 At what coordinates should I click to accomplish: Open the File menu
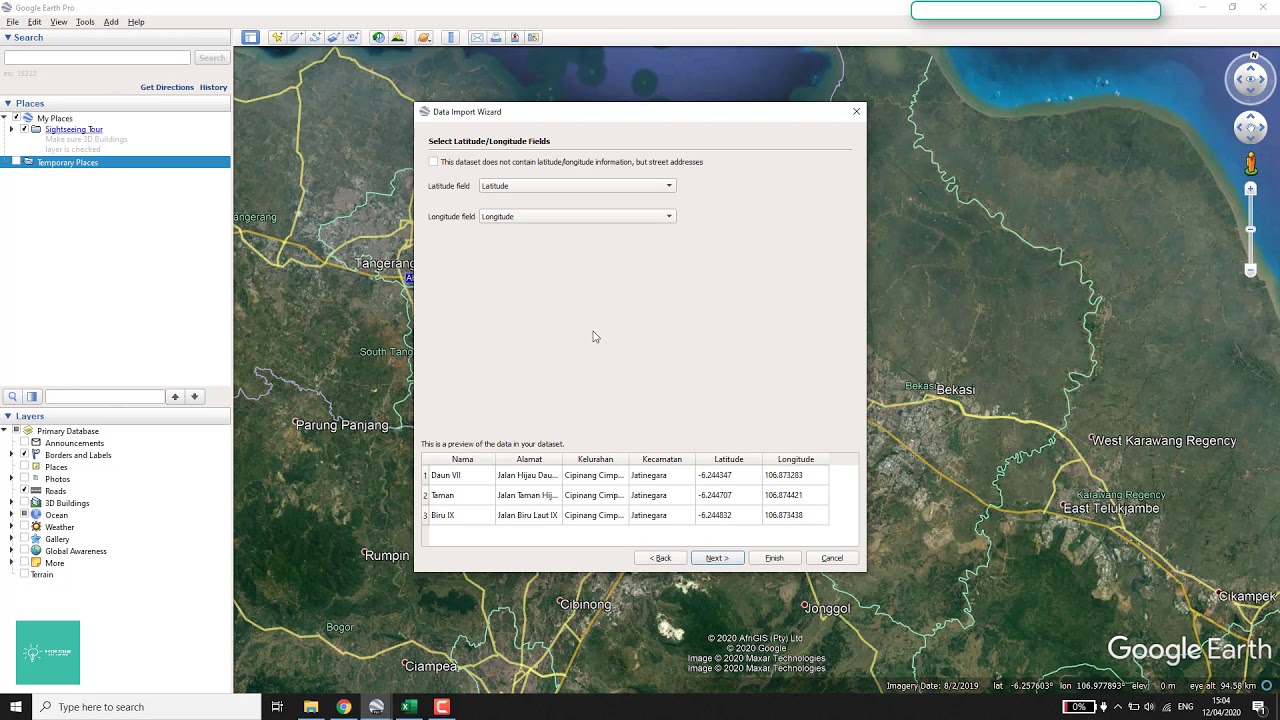[12, 22]
